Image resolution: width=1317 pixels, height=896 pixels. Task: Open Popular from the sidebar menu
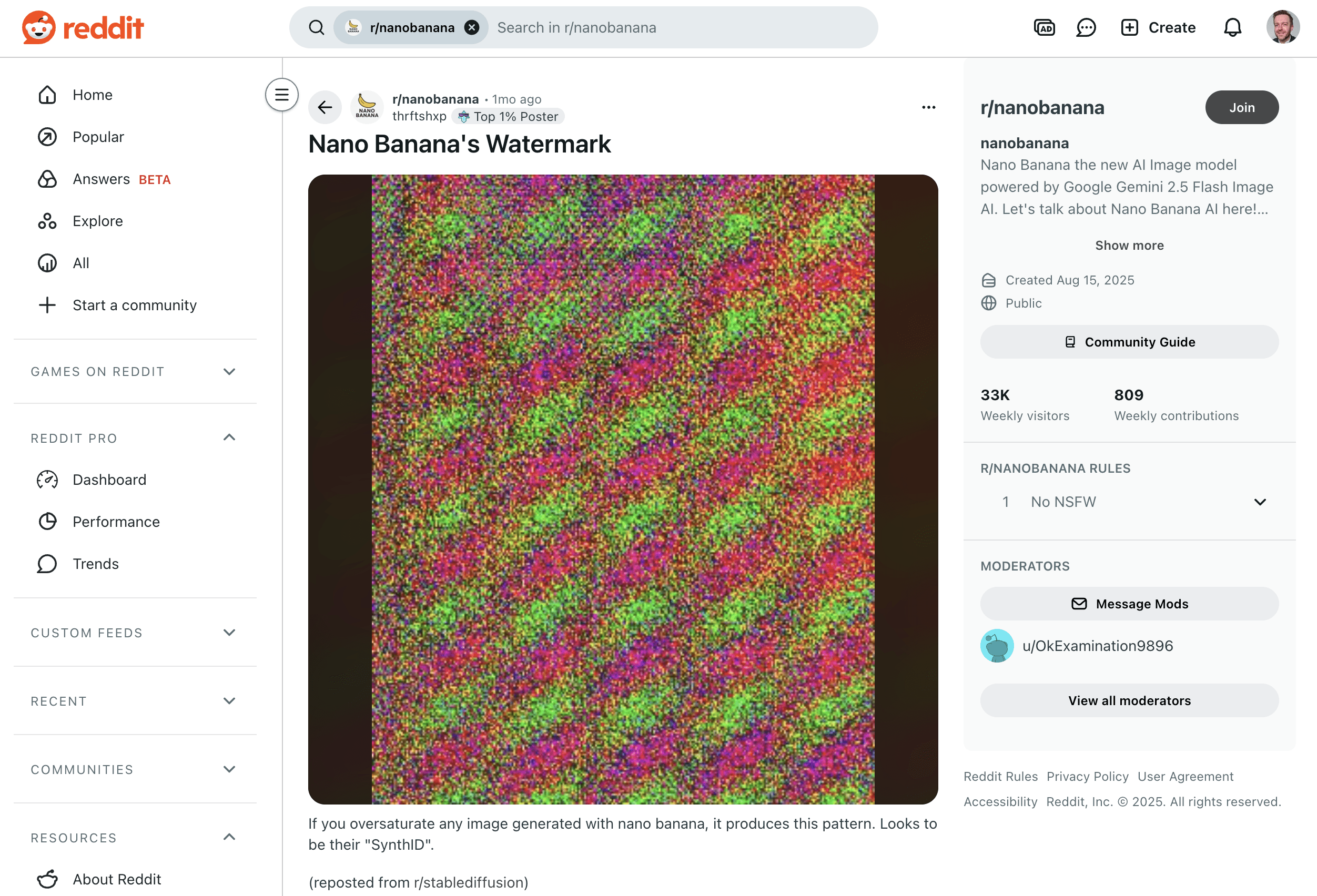click(98, 137)
